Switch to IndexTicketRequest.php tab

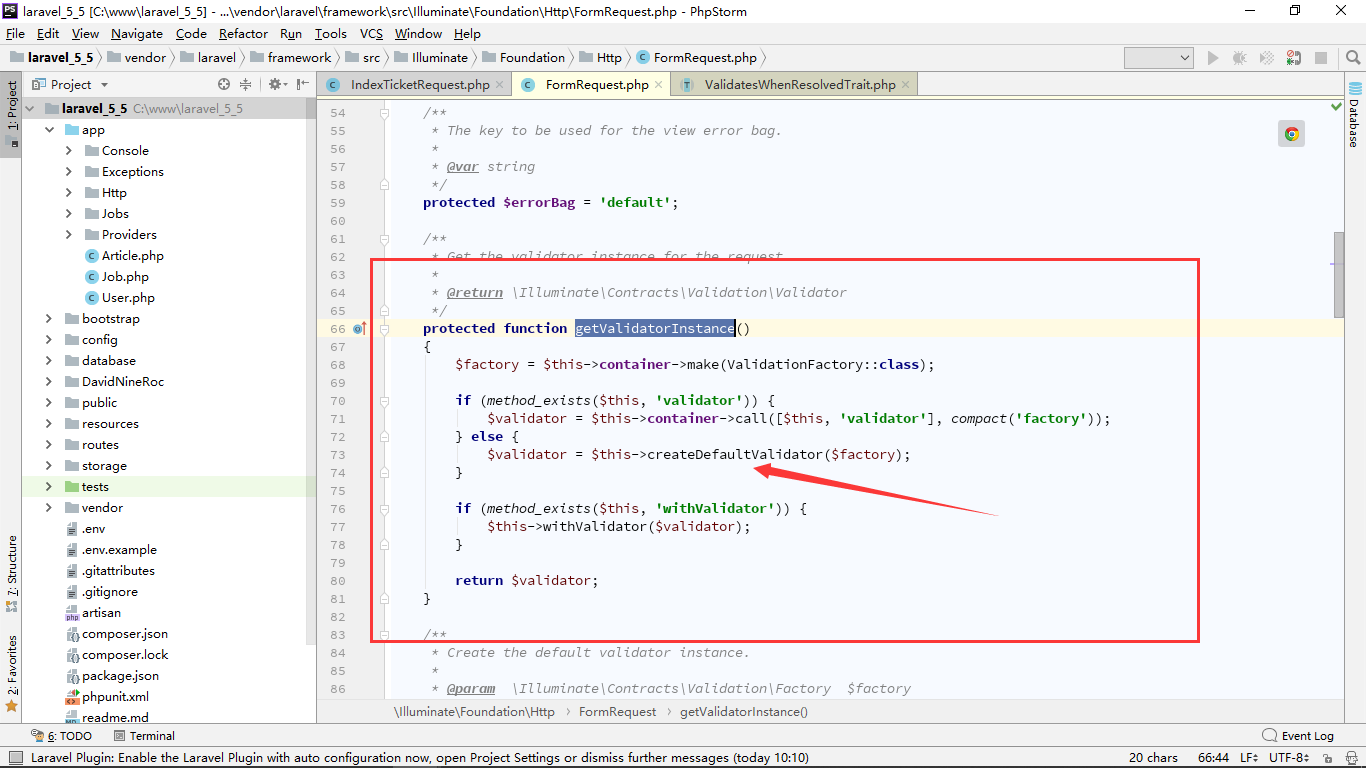420,85
